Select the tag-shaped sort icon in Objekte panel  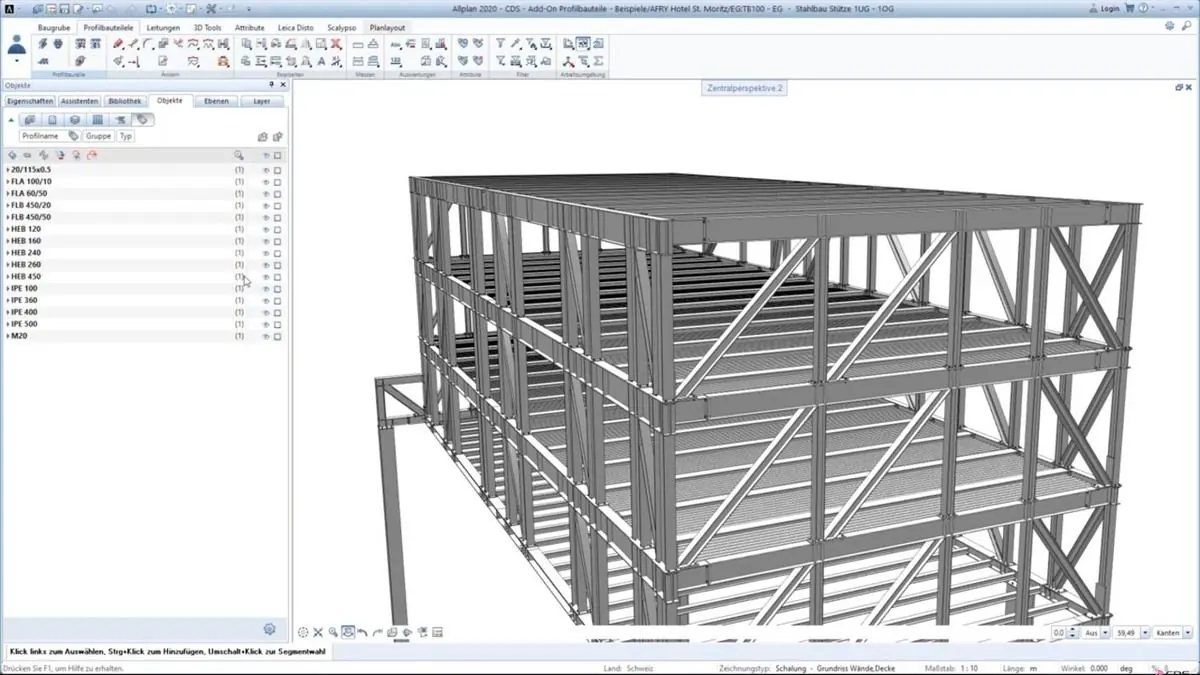142,120
